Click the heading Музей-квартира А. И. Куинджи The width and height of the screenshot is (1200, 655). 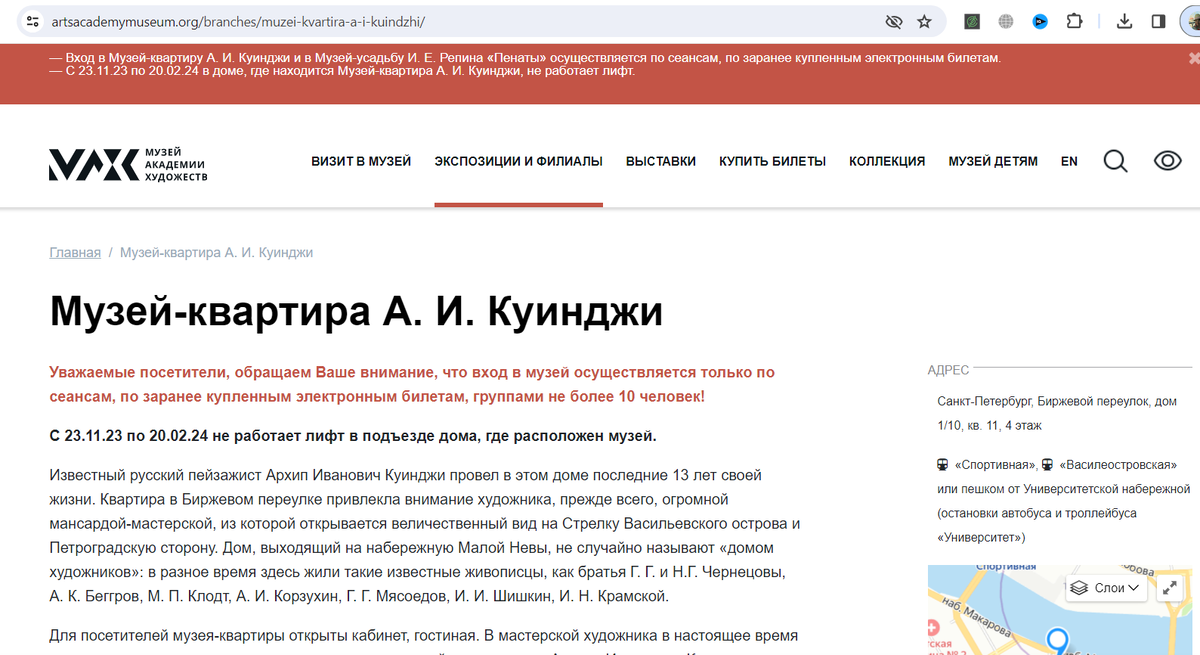(x=356, y=311)
